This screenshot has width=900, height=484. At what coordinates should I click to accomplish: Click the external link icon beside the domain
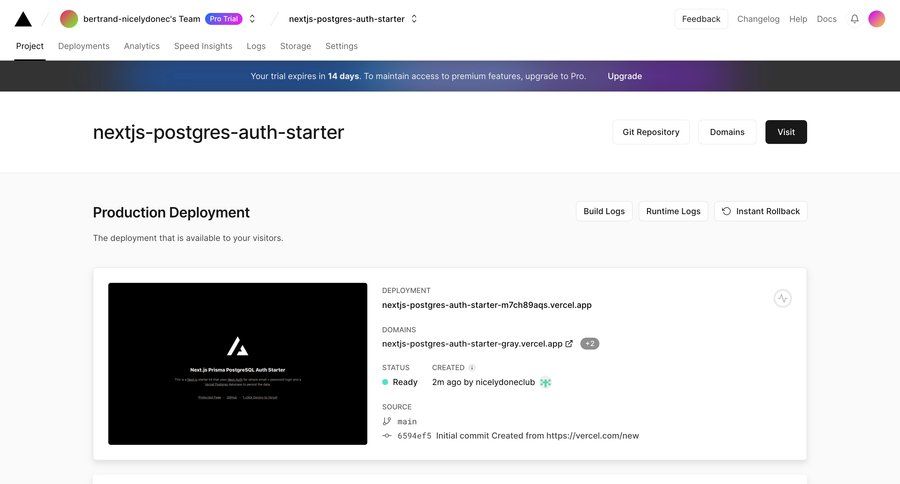tap(569, 343)
